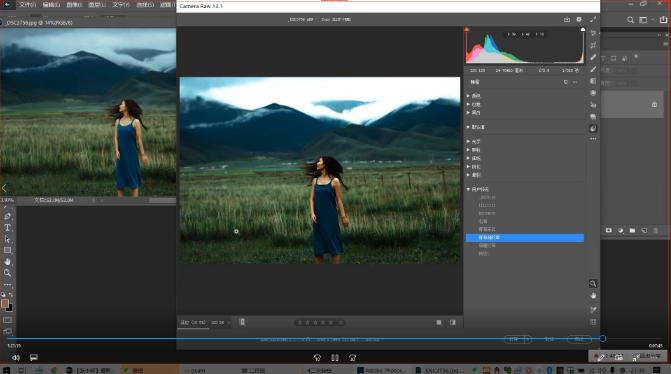Toggle before/after view mode

439,323
